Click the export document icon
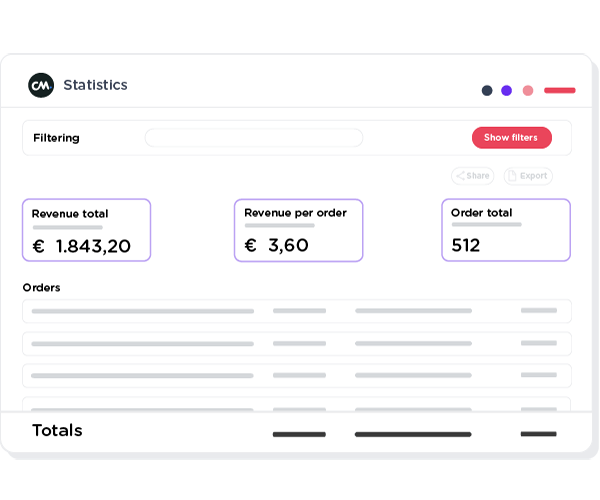 point(511,176)
